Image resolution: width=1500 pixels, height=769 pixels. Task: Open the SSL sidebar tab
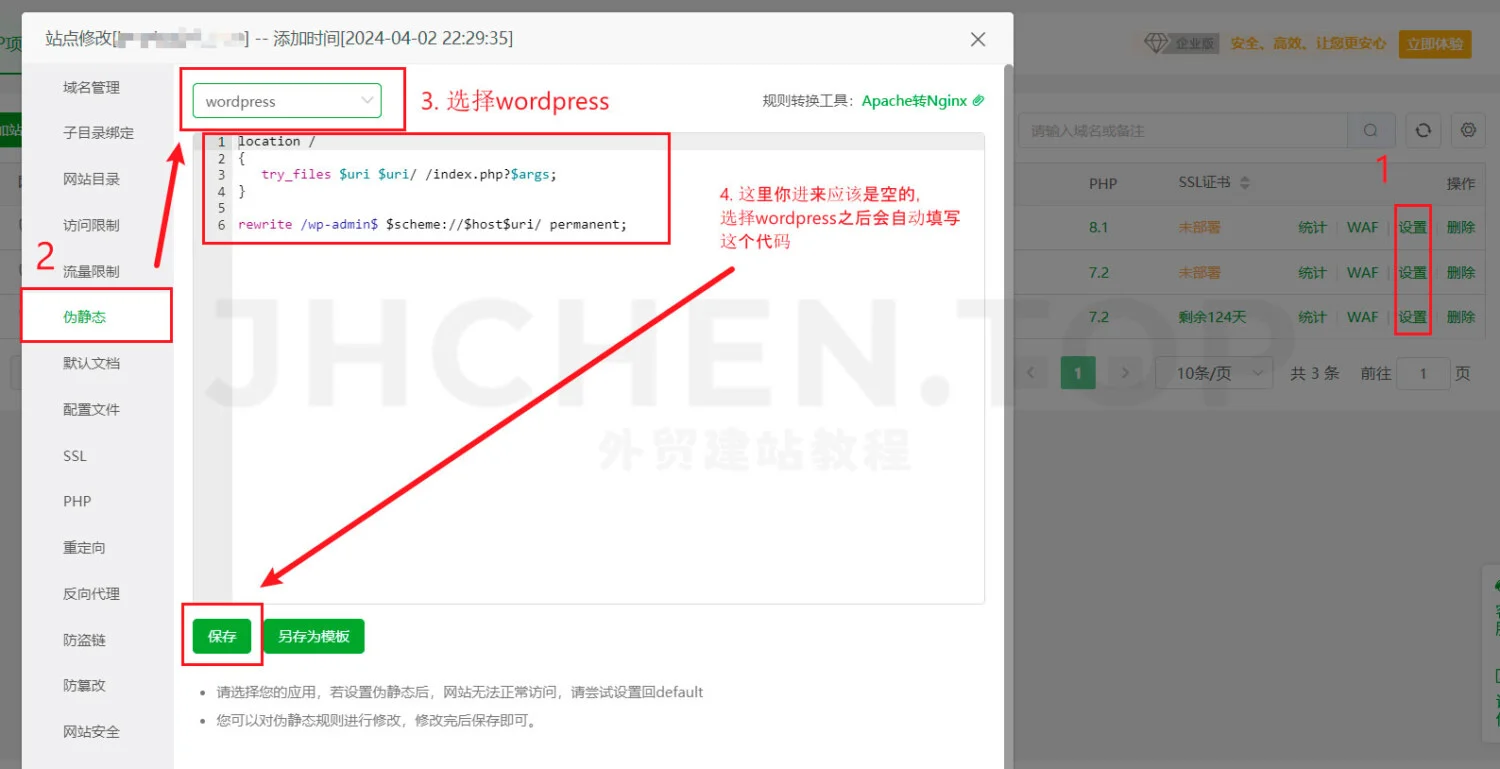pyautogui.click(x=75, y=456)
